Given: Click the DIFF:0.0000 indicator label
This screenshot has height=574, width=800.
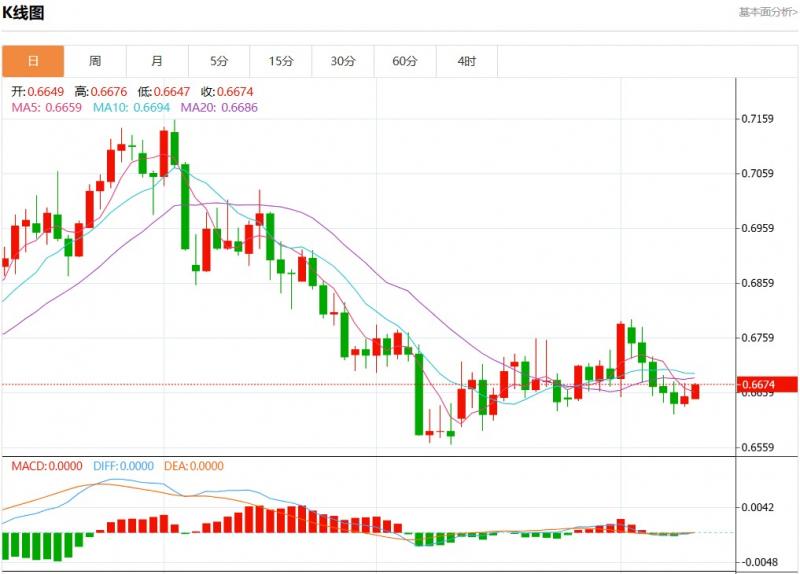Looking at the screenshot, I should click(123, 466).
